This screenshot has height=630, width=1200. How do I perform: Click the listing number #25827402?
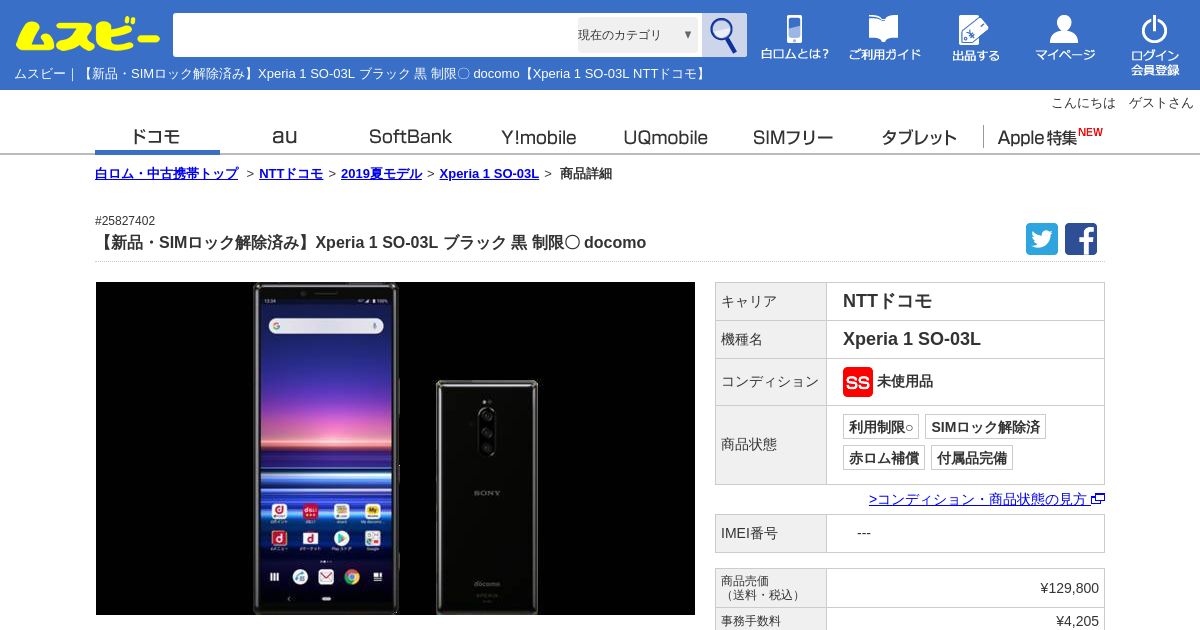(125, 221)
